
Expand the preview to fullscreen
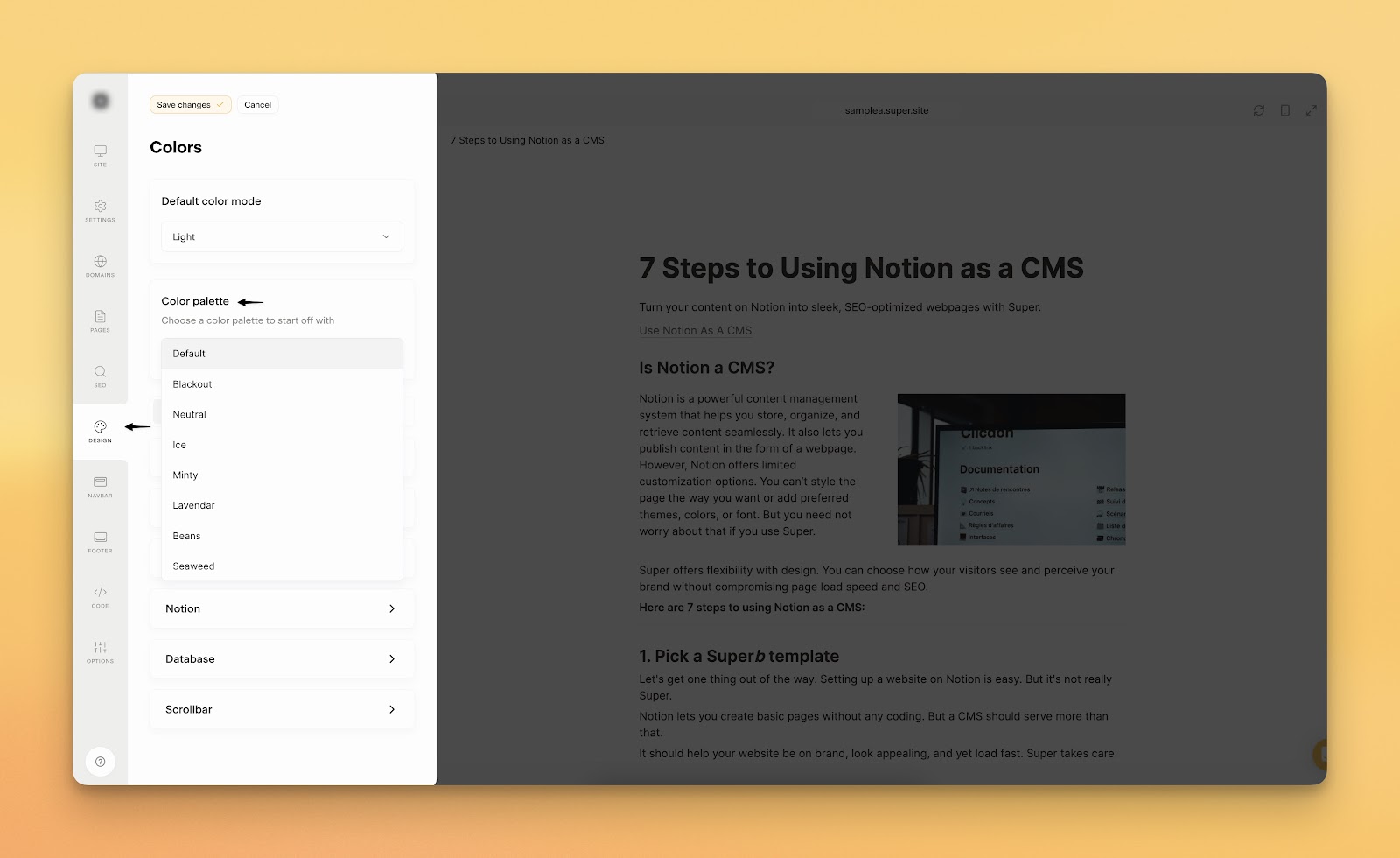(1312, 110)
